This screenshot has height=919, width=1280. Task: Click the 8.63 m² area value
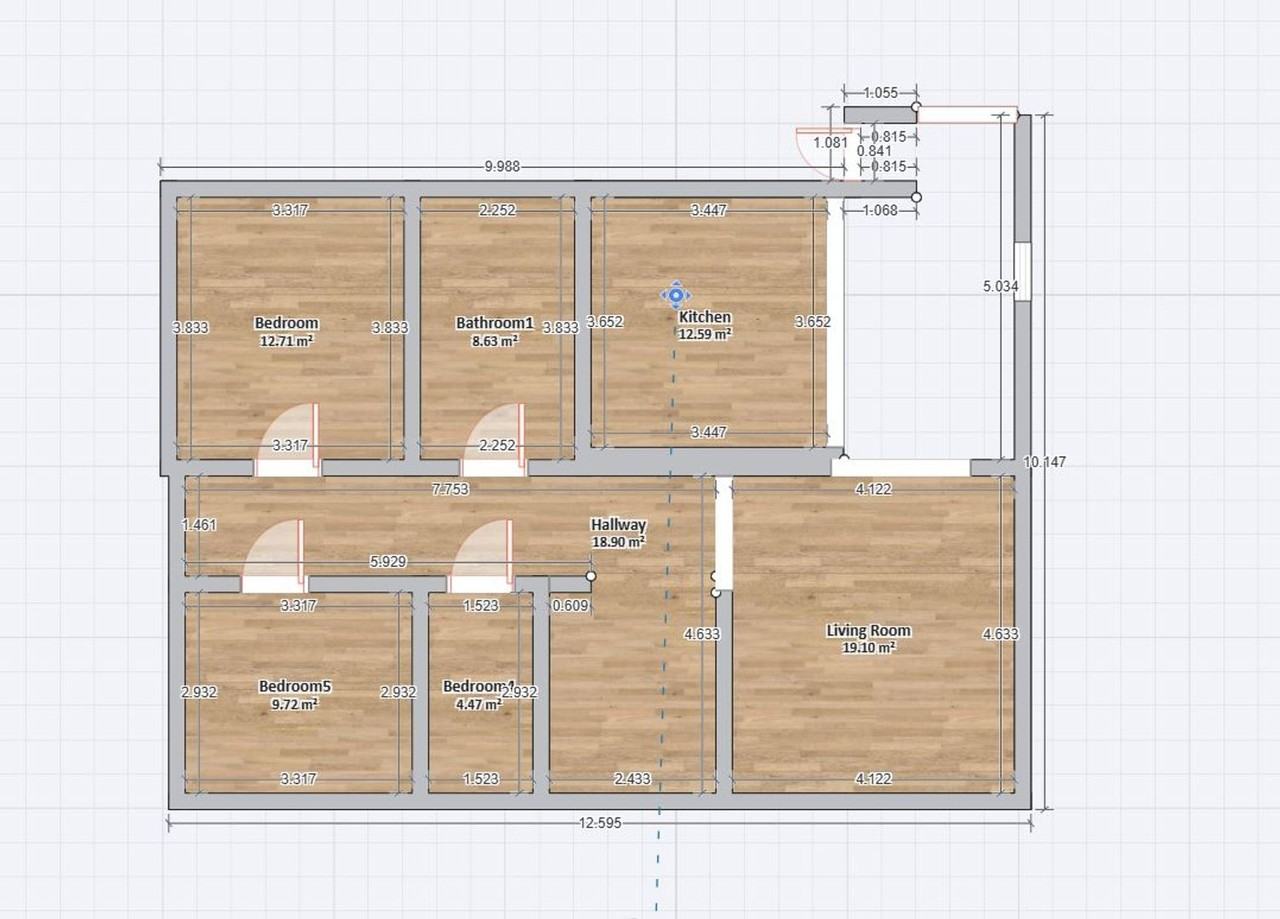[x=495, y=340]
